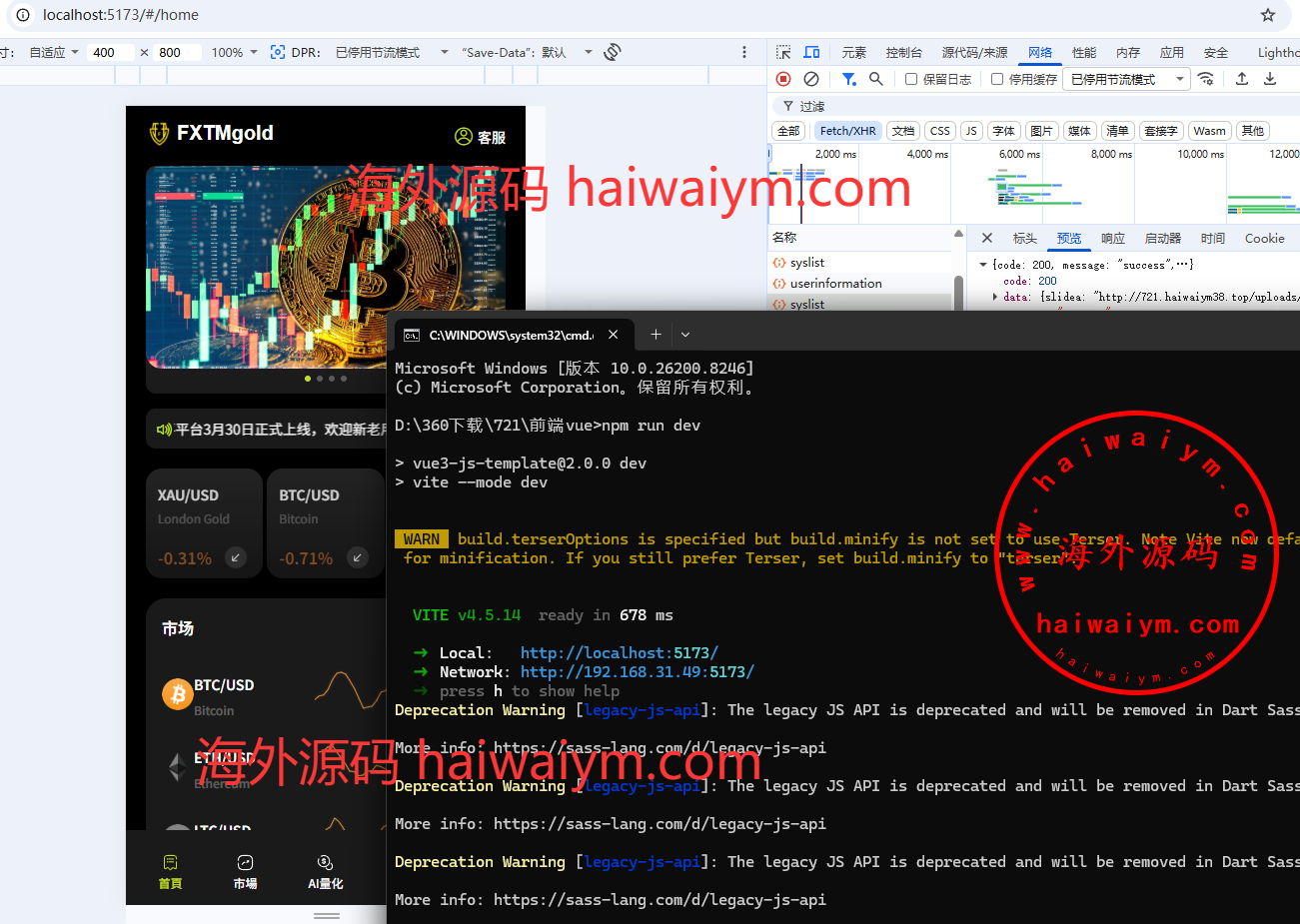Click the banner carousel pagination dots
1300x924 pixels.
326,379
